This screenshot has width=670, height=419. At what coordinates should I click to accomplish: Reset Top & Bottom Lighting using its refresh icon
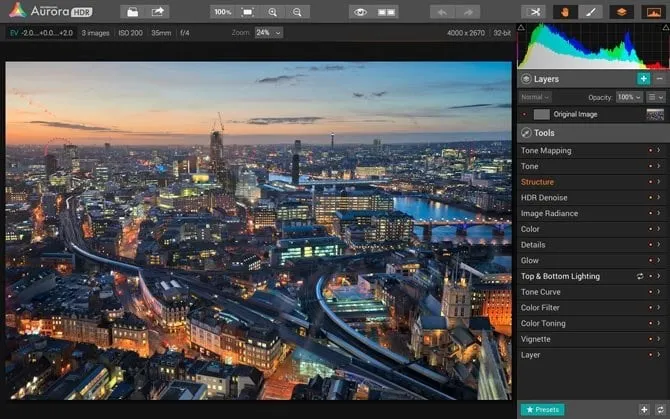639,276
